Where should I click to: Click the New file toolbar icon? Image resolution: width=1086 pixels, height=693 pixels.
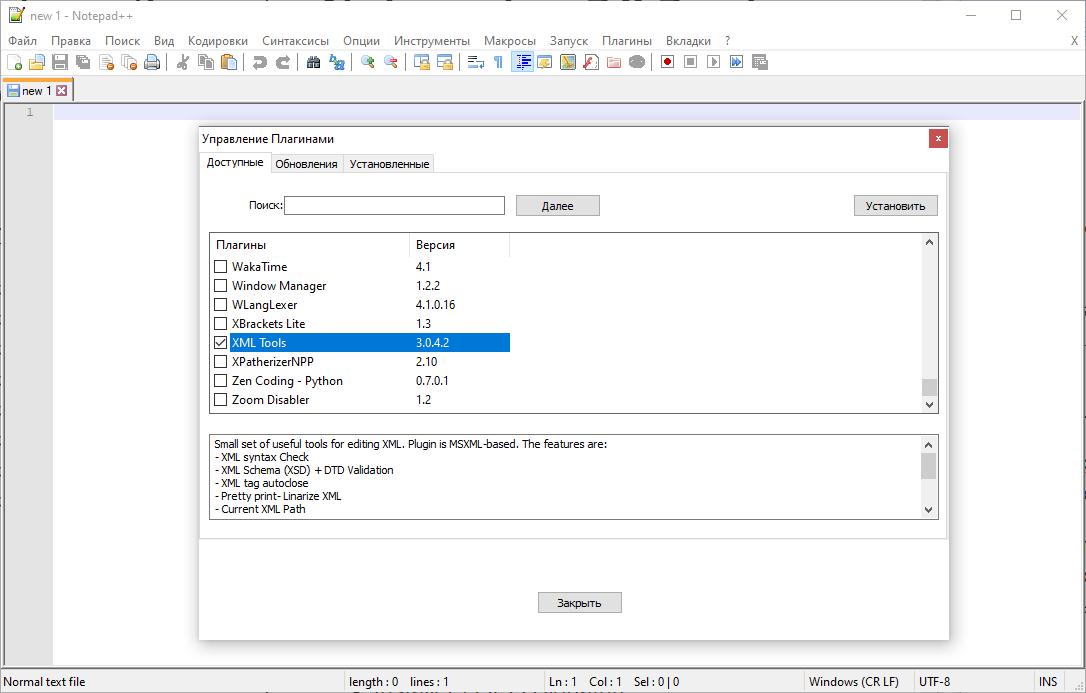(14, 62)
